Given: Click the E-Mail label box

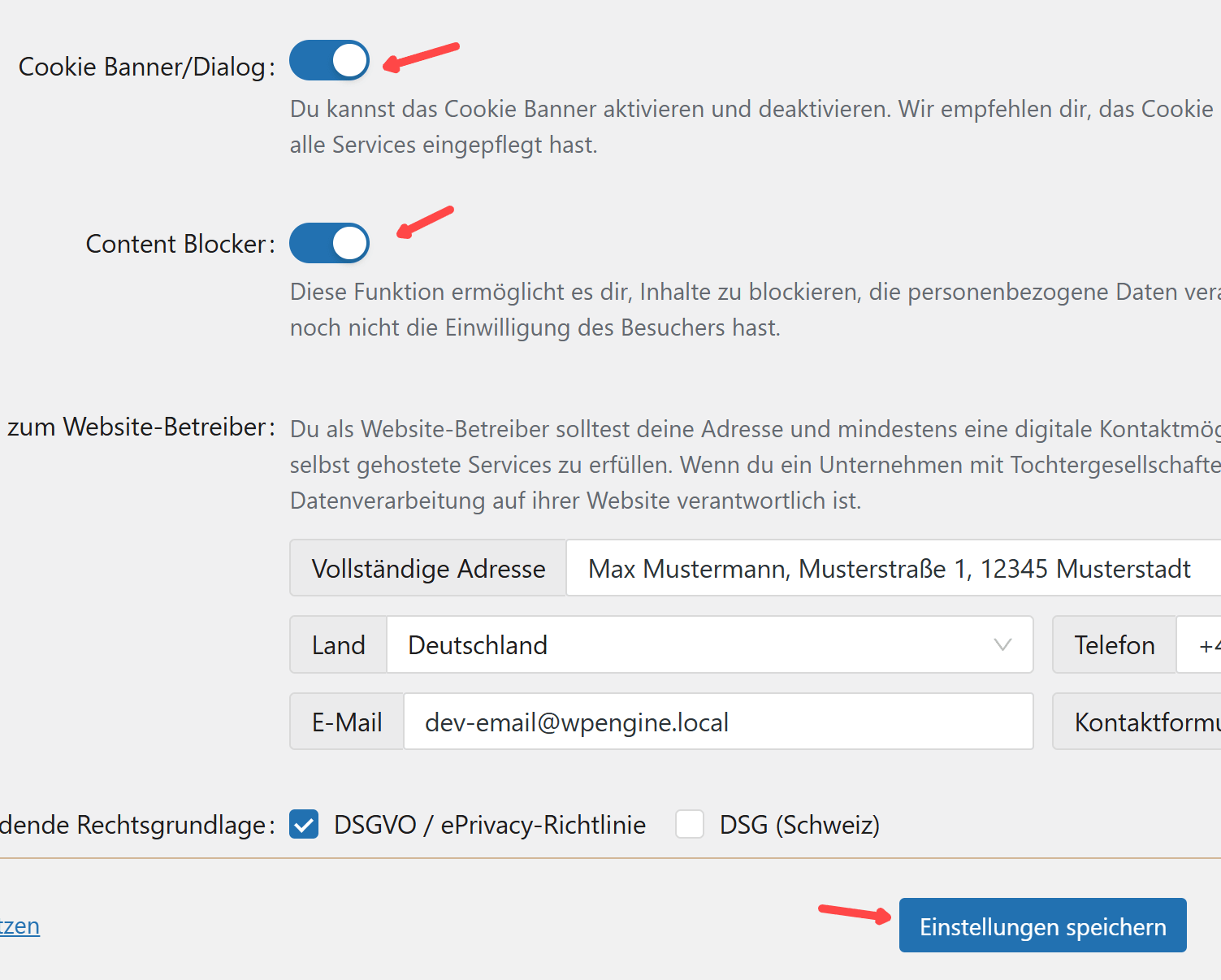Looking at the screenshot, I should click(347, 722).
